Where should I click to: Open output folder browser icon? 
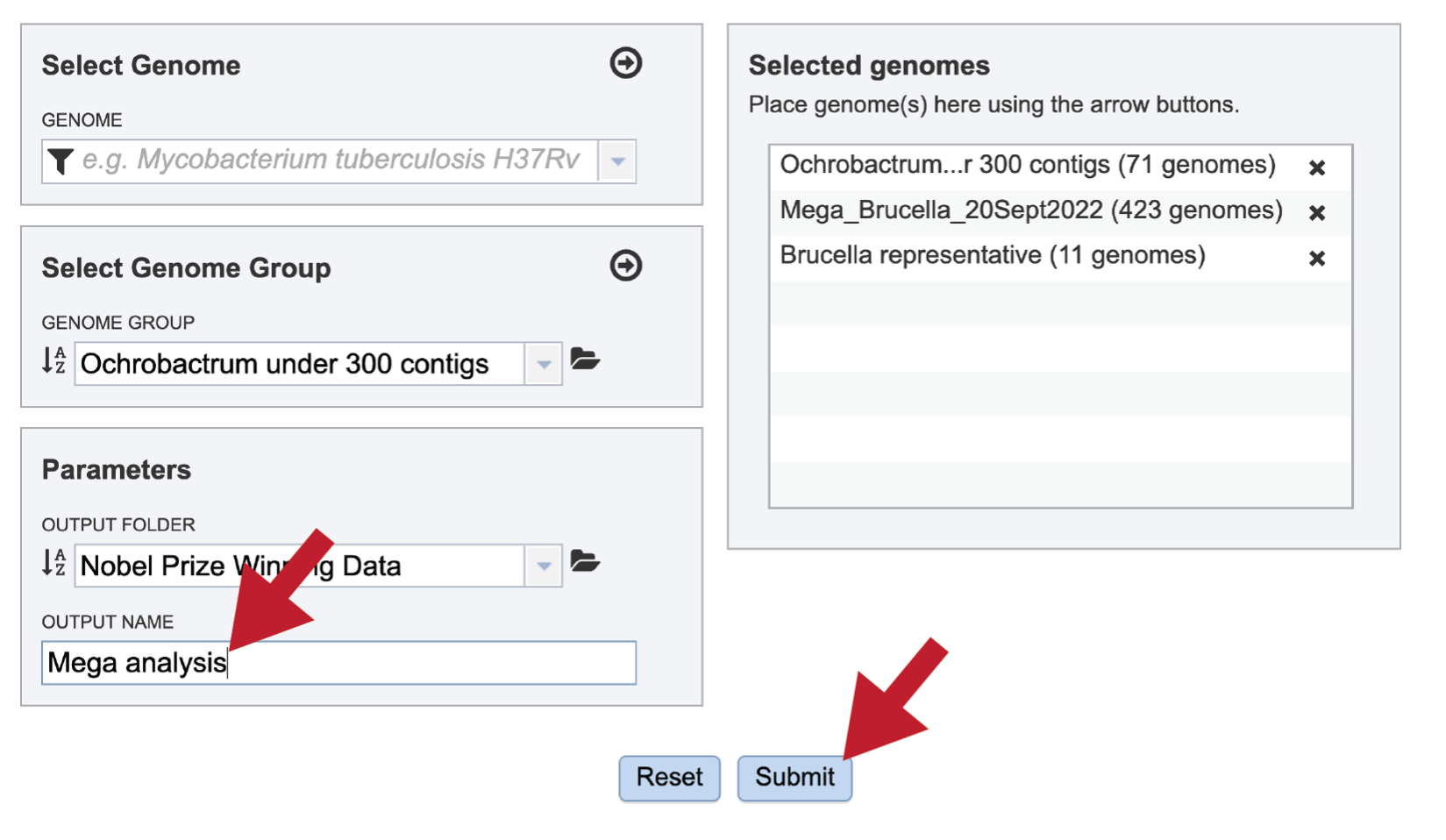click(x=585, y=561)
